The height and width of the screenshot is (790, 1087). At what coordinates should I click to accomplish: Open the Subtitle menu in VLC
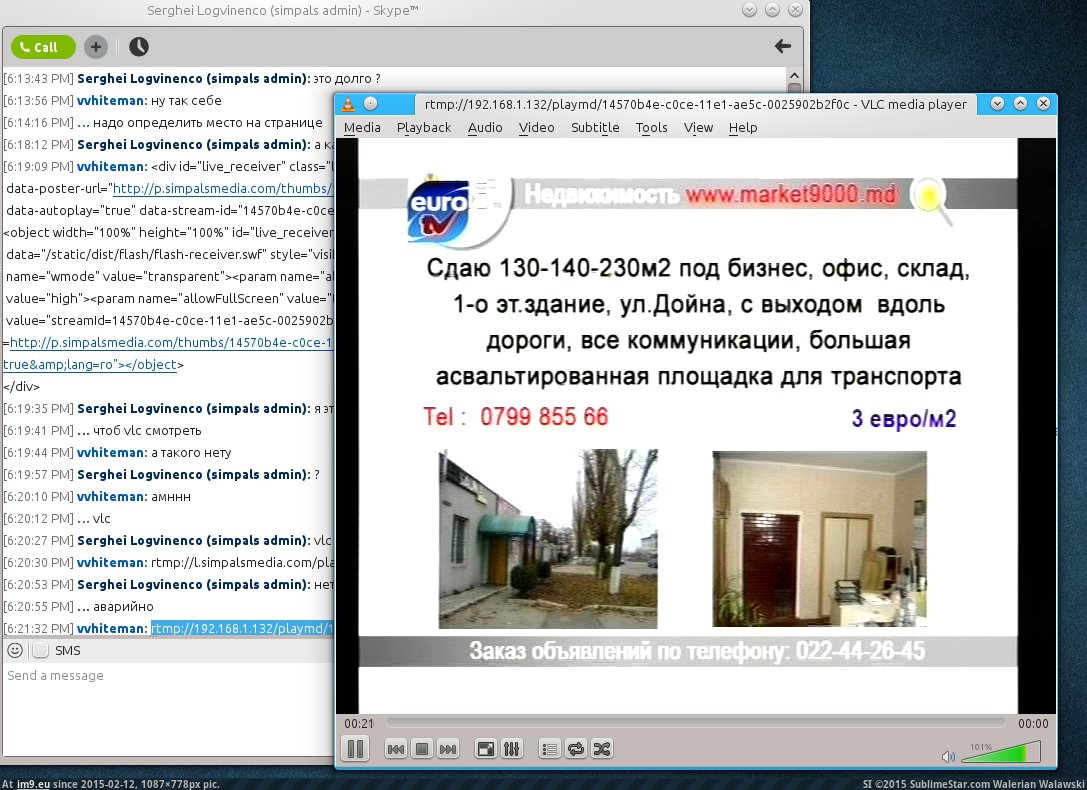(x=595, y=127)
